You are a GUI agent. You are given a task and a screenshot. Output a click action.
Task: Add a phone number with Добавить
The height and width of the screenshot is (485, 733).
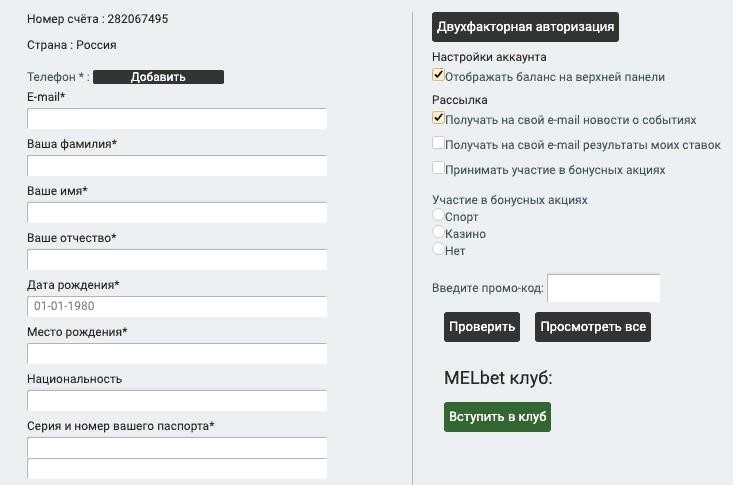point(158,77)
